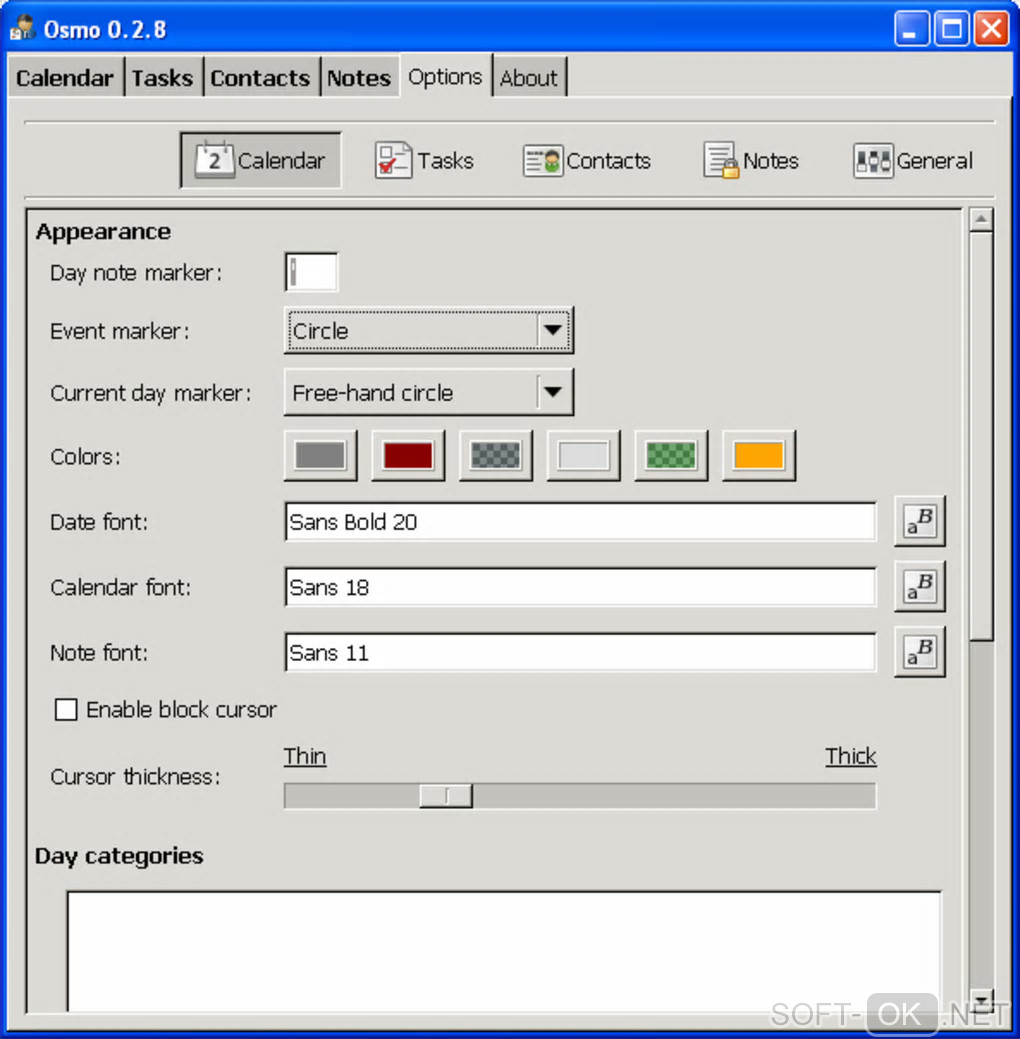Screen dimensions: 1020x1039
Task: Minimize the Osmo window
Action: pyautogui.click(x=911, y=29)
